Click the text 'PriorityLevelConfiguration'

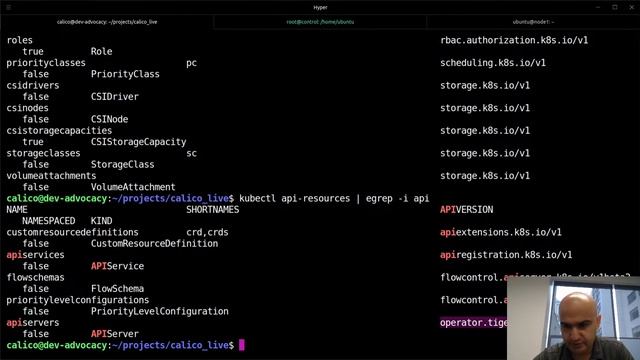(x=160, y=311)
